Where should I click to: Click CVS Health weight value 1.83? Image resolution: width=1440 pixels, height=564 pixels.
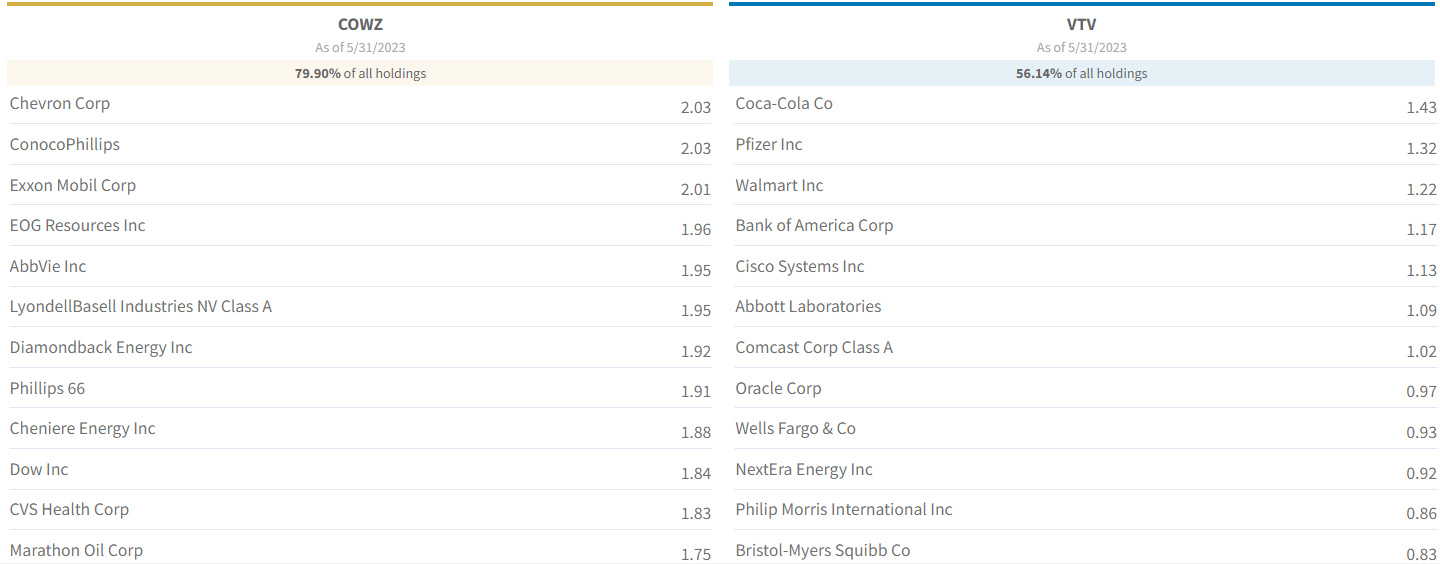pos(696,514)
